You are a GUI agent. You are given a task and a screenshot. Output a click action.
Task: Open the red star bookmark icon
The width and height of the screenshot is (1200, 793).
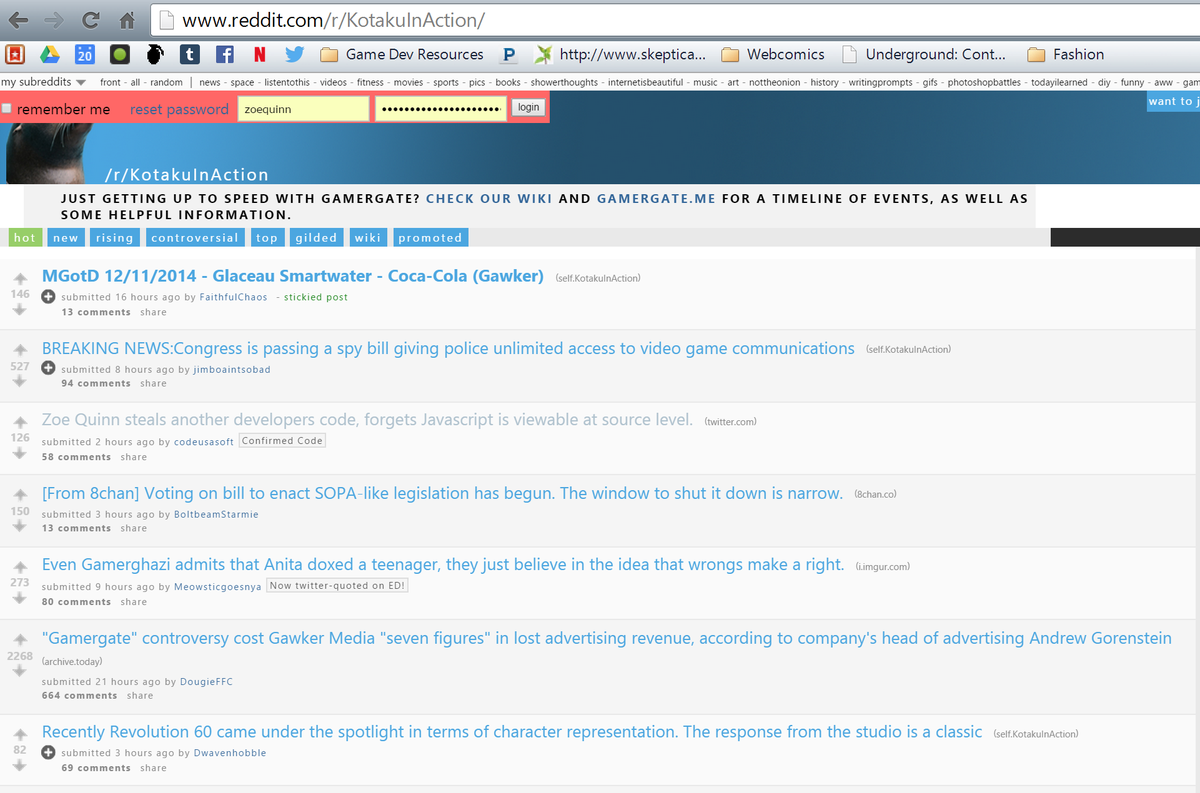(14, 54)
